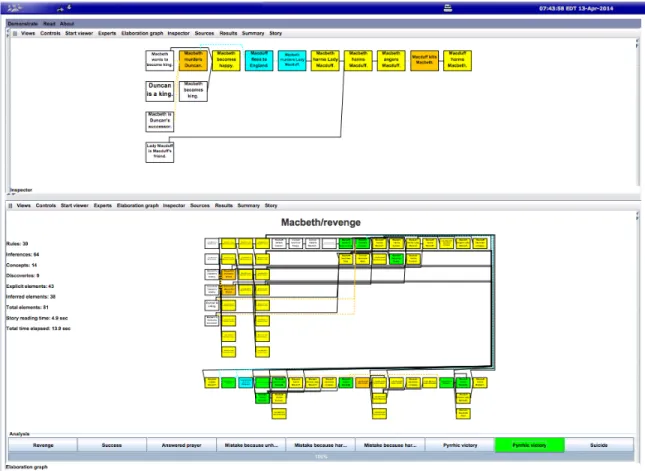
Task: Open Start viewer tab in story graph panel
Action: (79, 33)
